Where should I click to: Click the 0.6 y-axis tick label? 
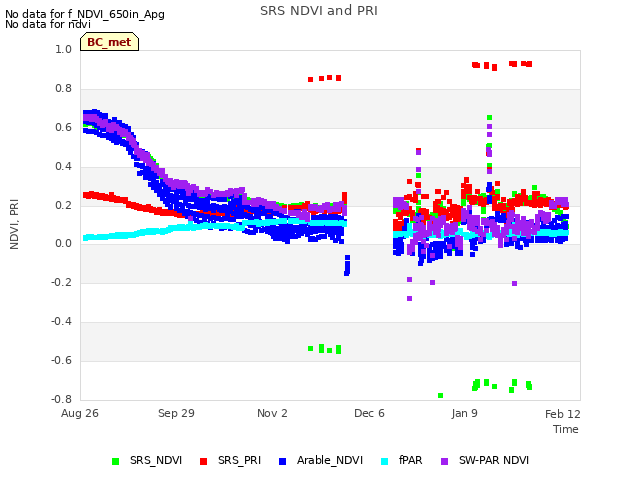pos(63,127)
